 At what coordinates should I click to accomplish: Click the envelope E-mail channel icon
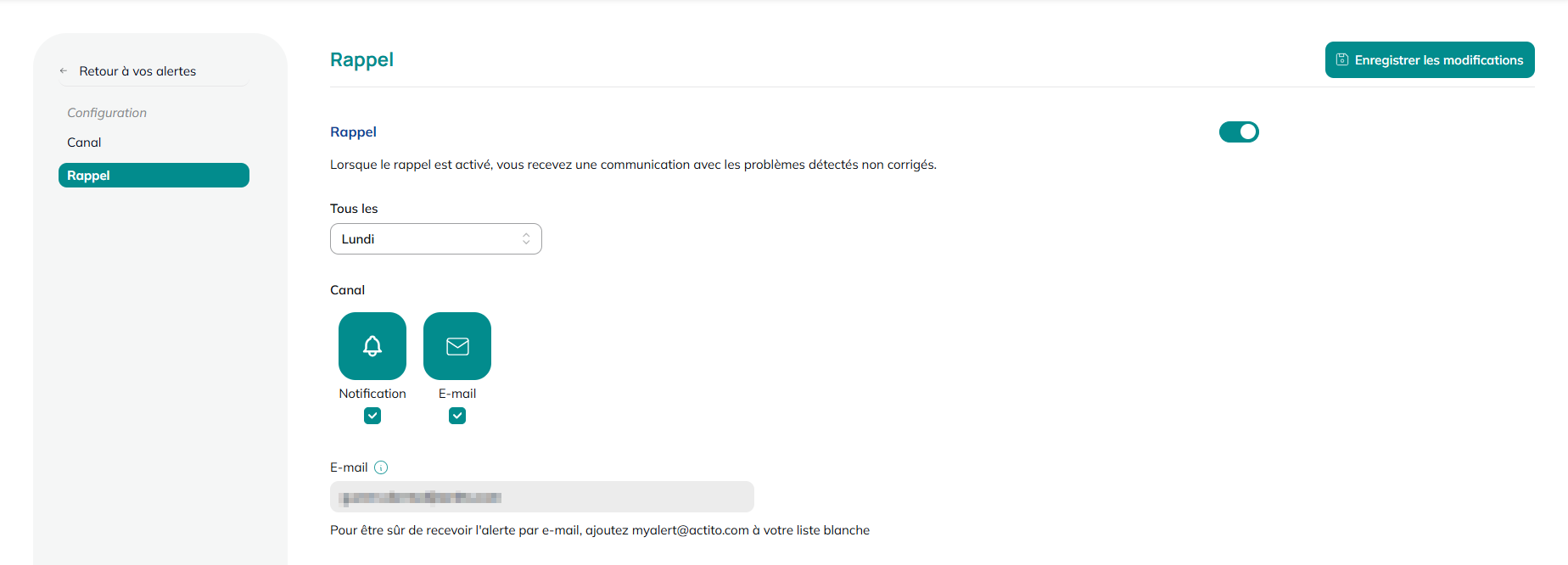(457, 346)
